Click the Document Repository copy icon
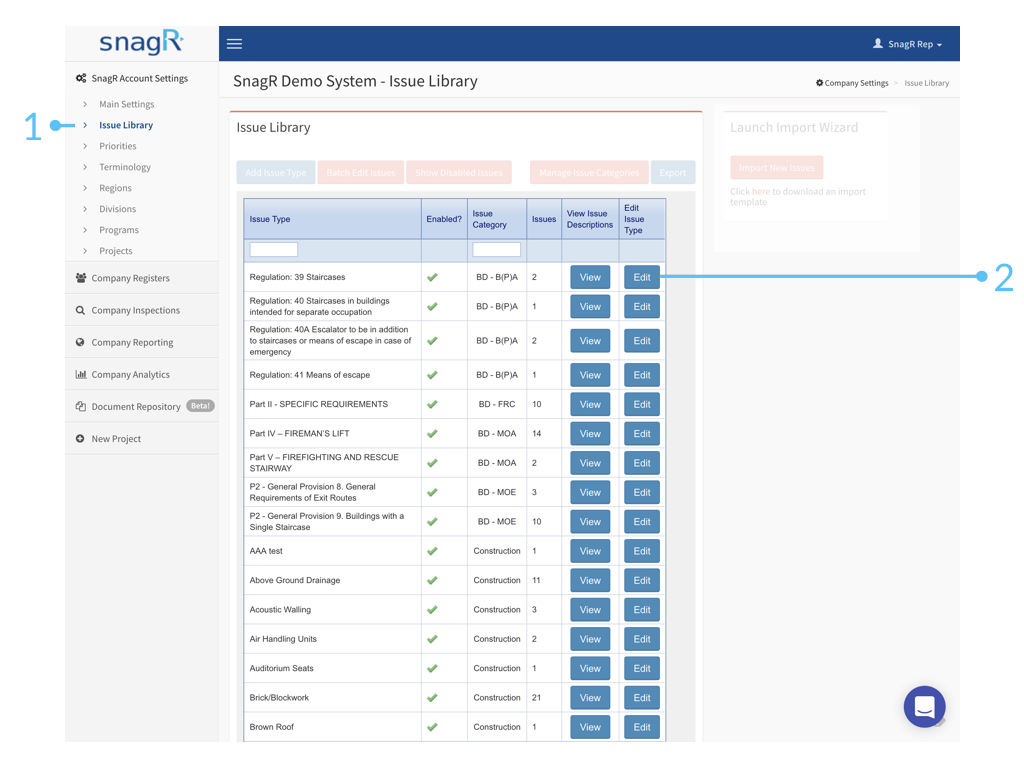 pos(81,406)
